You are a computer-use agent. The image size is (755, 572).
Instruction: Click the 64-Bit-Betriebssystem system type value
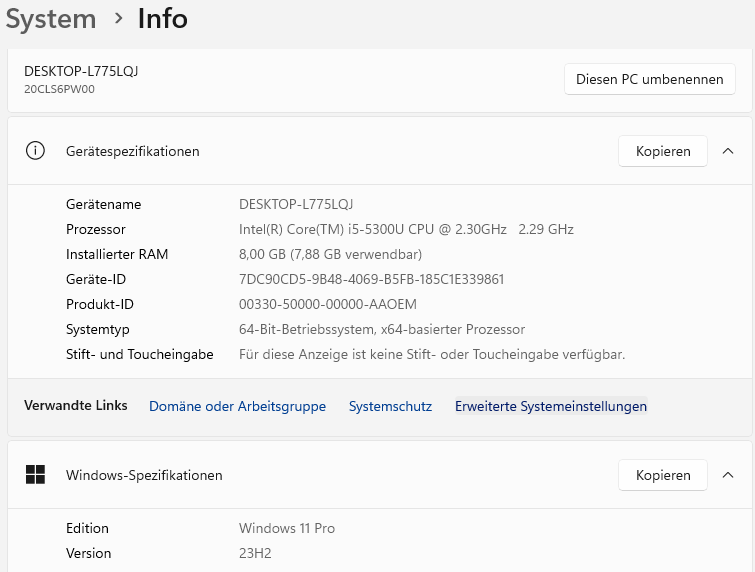click(x=382, y=329)
